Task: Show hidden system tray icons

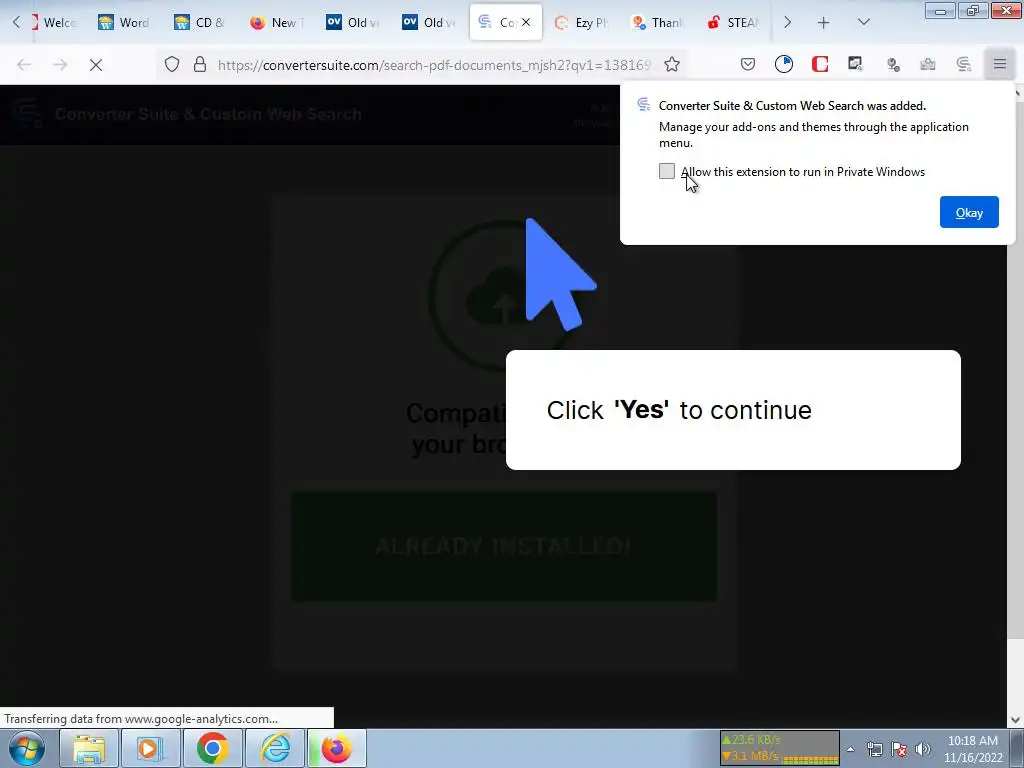Action: coord(850,749)
